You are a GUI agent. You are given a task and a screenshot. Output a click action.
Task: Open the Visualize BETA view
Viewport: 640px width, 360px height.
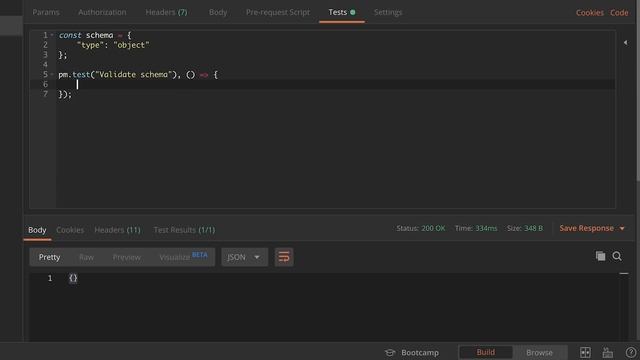[x=183, y=257]
